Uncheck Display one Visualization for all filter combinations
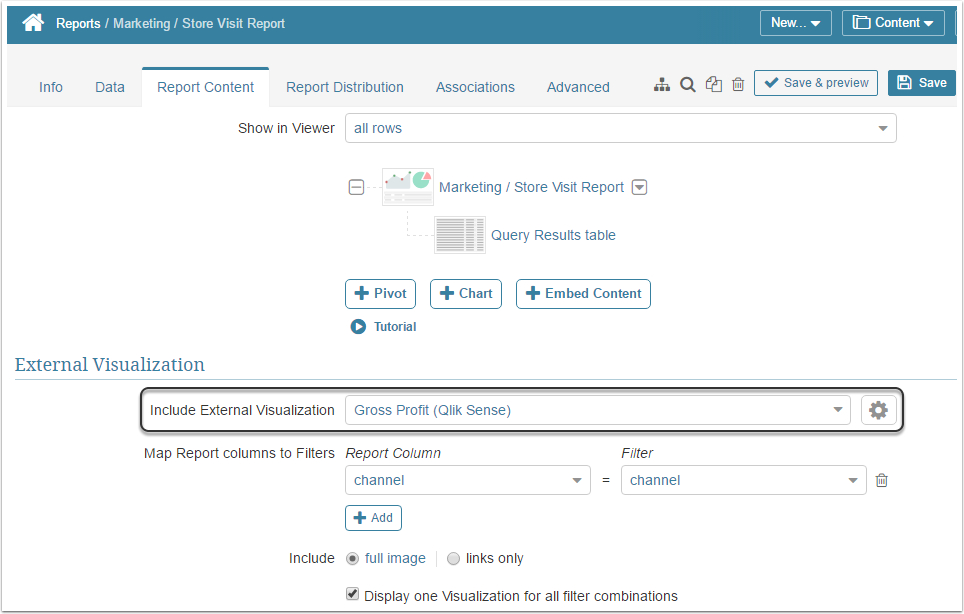 coord(352,594)
